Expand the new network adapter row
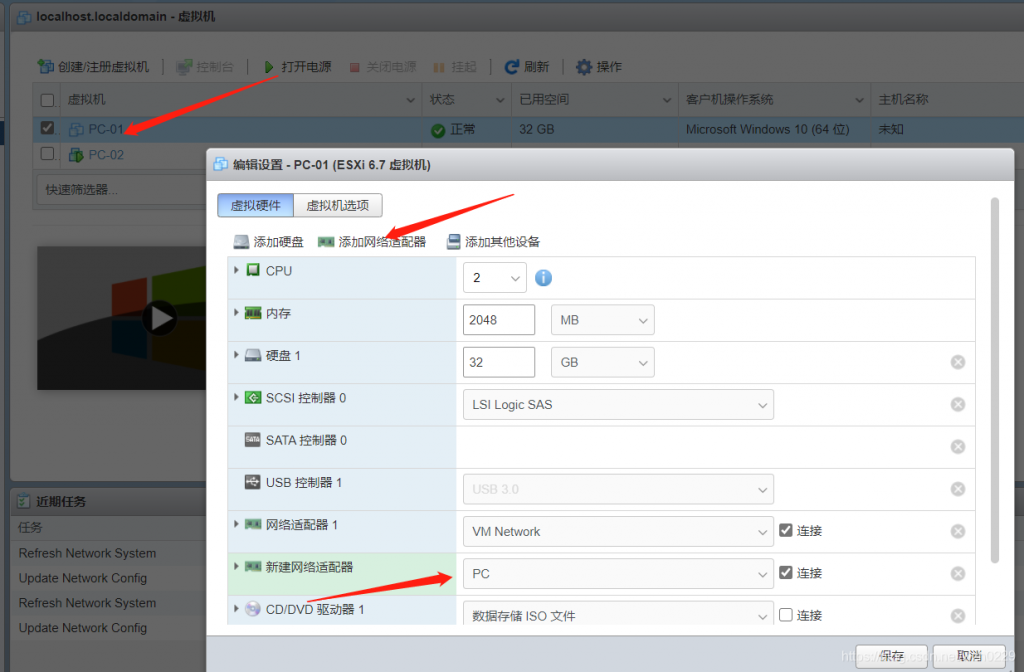This screenshot has height=672, width=1024. (x=236, y=566)
